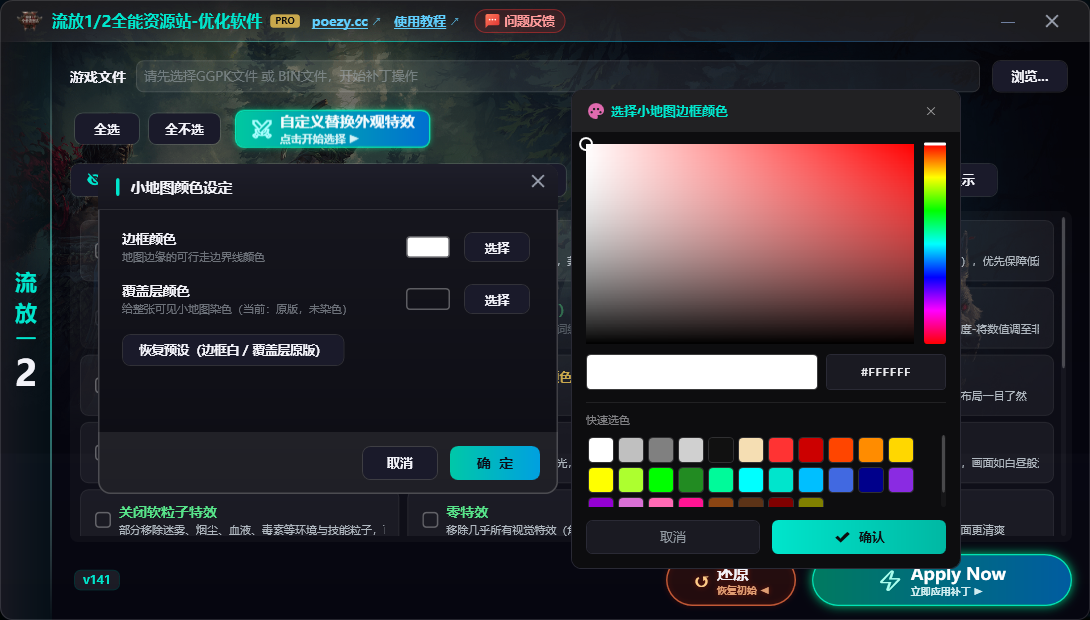Select the dark red first-row swatch
Image resolution: width=1090 pixels, height=620 pixels.
(811, 450)
